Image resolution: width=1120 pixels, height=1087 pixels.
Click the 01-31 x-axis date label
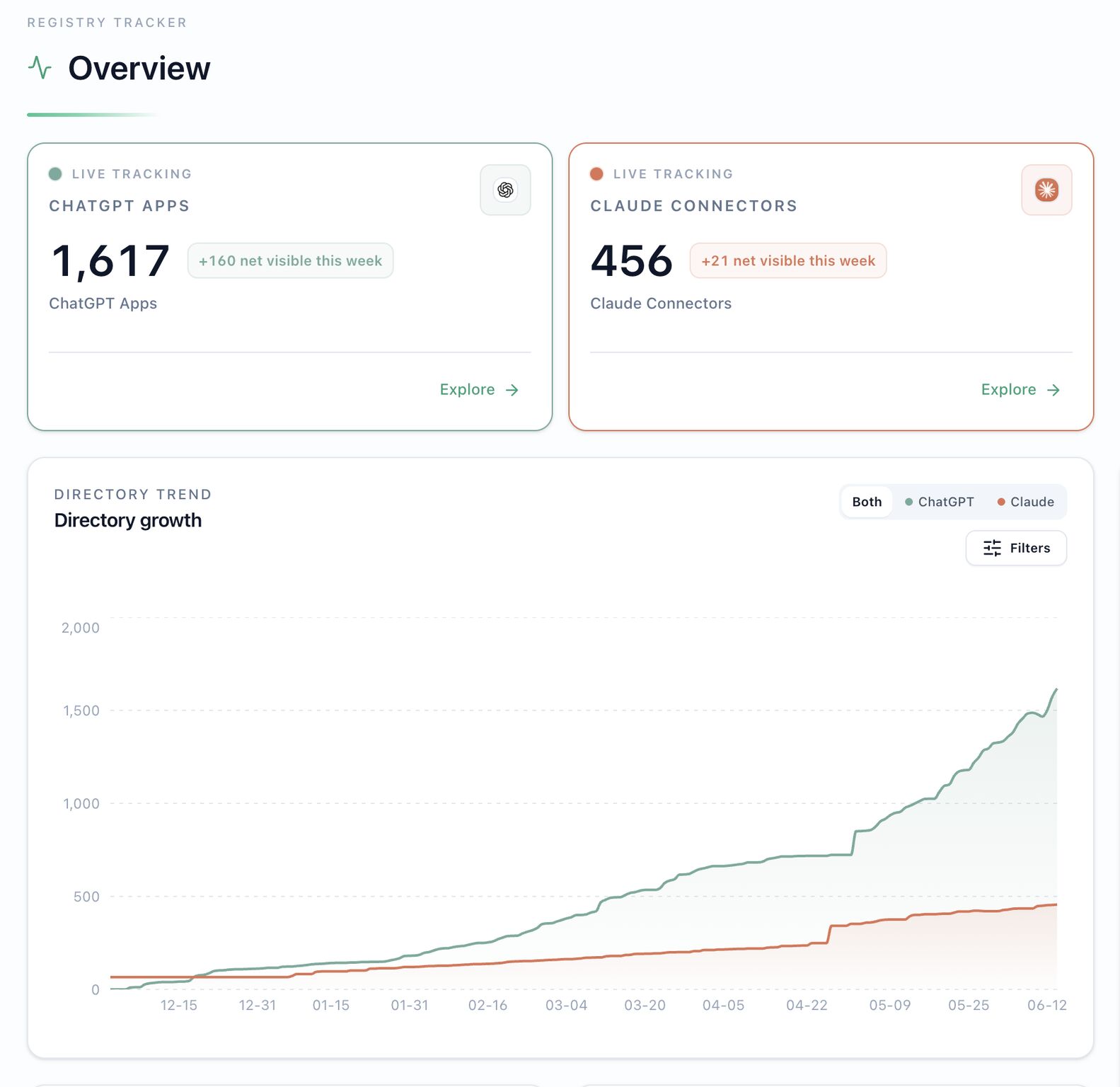(x=410, y=1005)
